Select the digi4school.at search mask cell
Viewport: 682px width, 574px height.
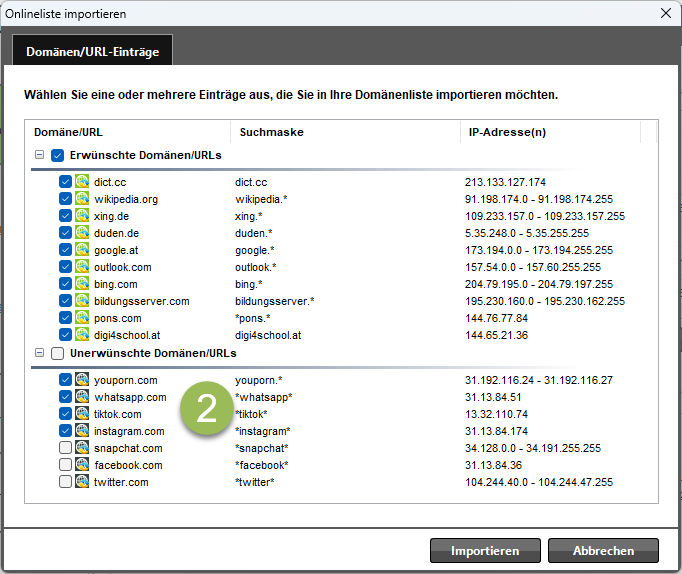(268, 335)
